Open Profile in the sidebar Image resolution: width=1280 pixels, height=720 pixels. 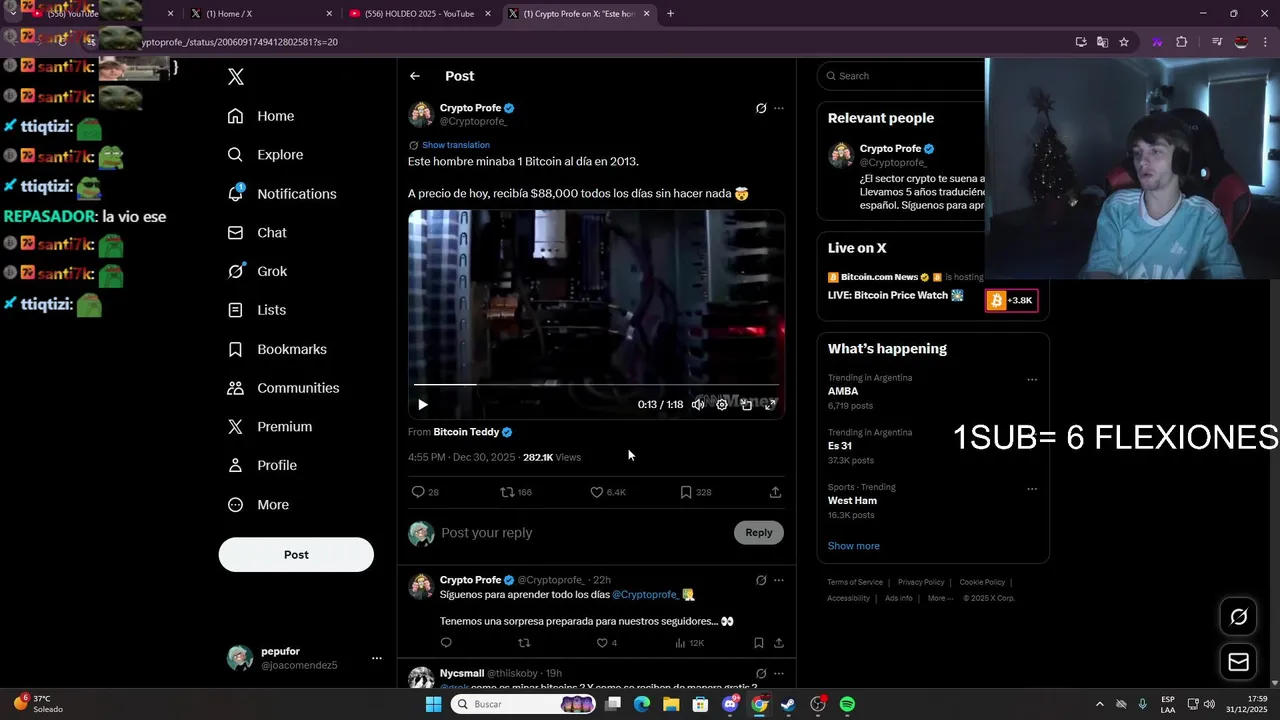tap(262, 466)
